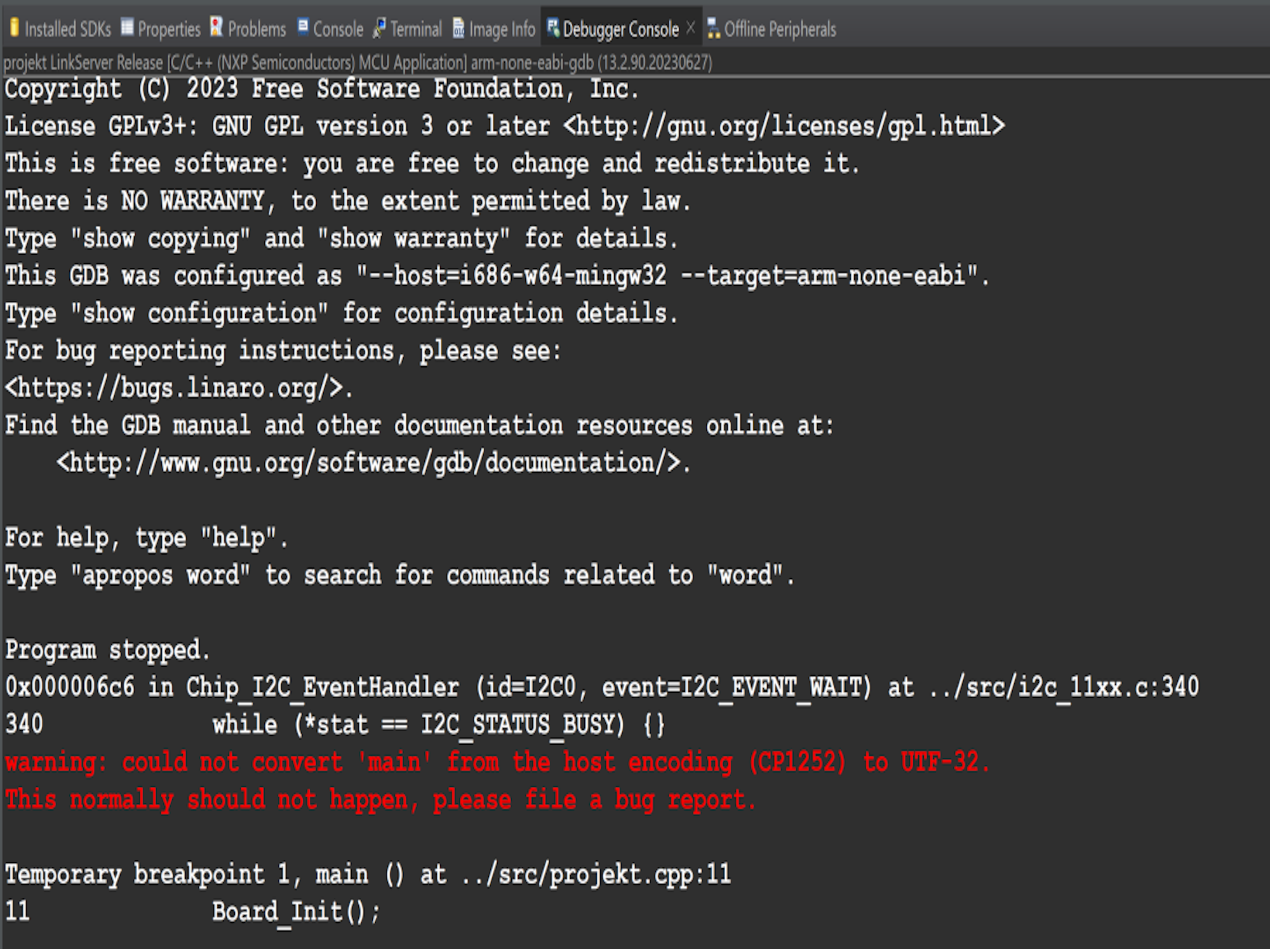Click the Problems tab icon
The height and width of the screenshot is (952, 1270).
click(217, 27)
